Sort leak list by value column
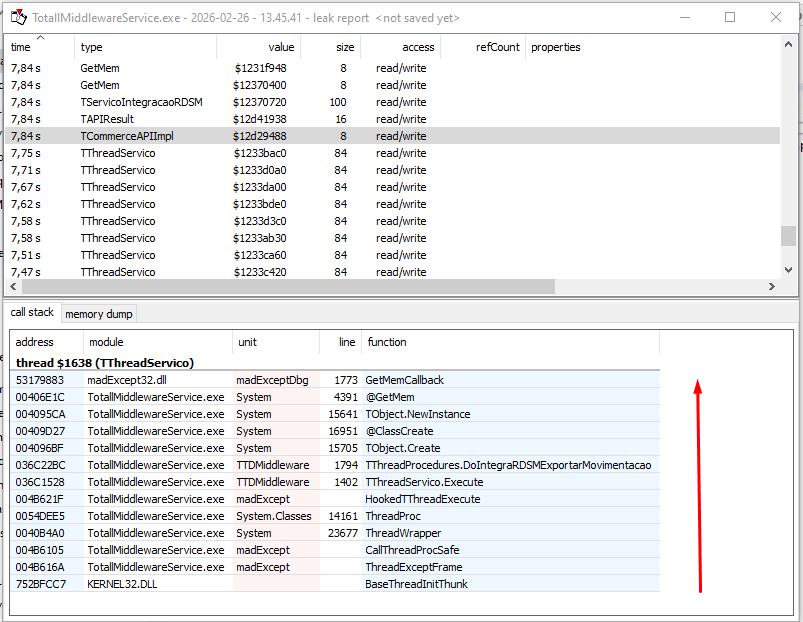This screenshot has width=803, height=622. coord(258,47)
